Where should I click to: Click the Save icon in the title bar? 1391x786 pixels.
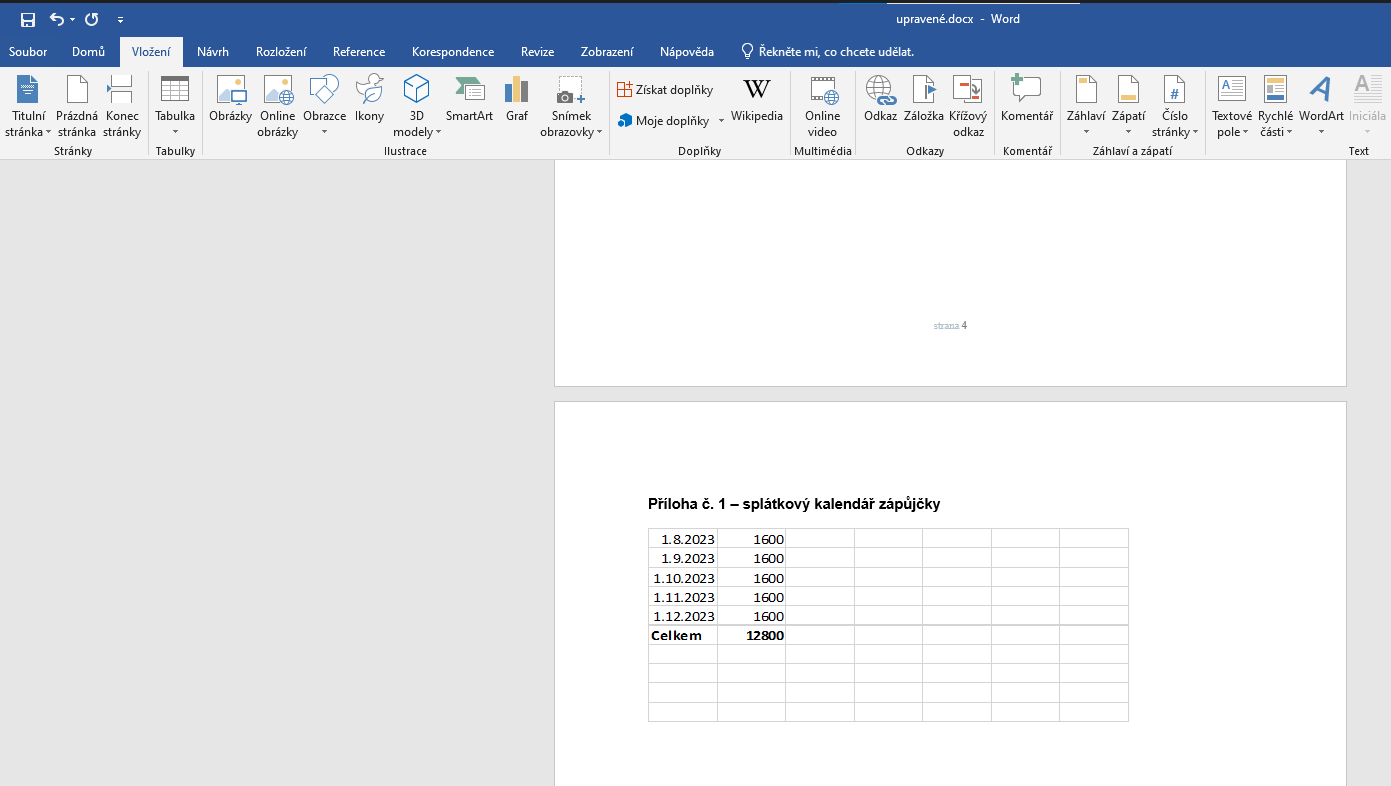[28, 19]
